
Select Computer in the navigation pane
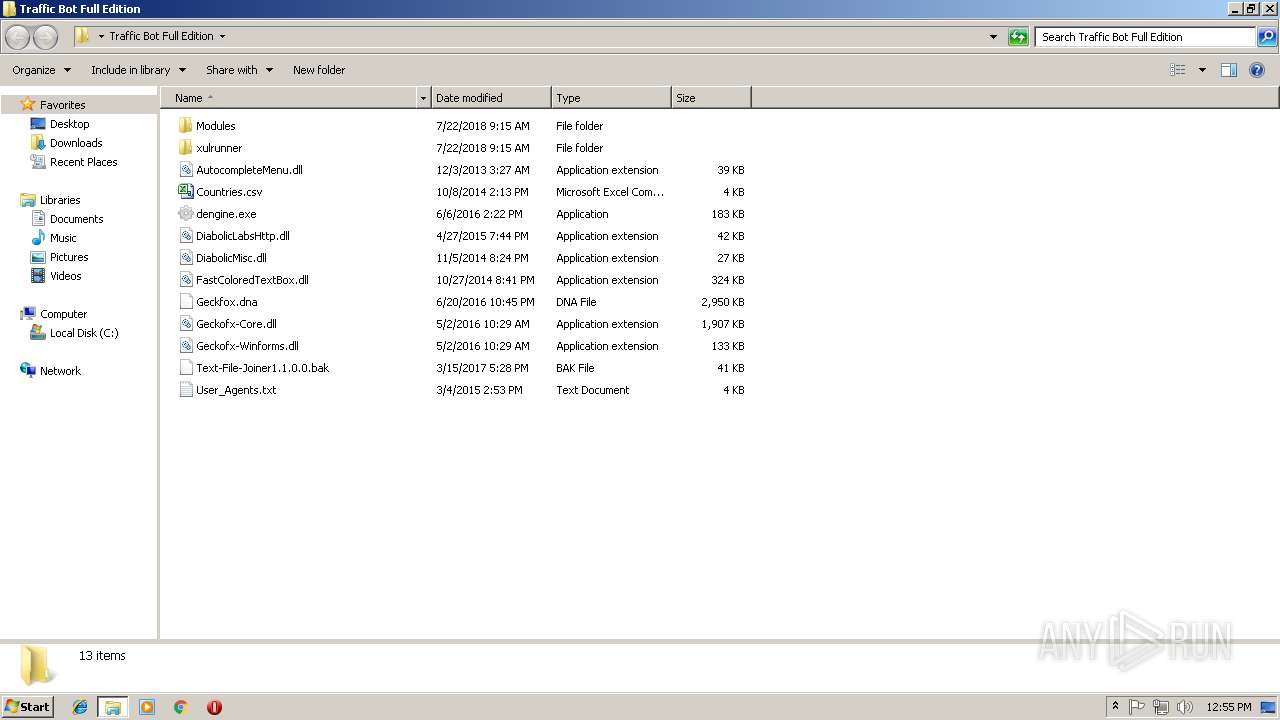coord(63,314)
